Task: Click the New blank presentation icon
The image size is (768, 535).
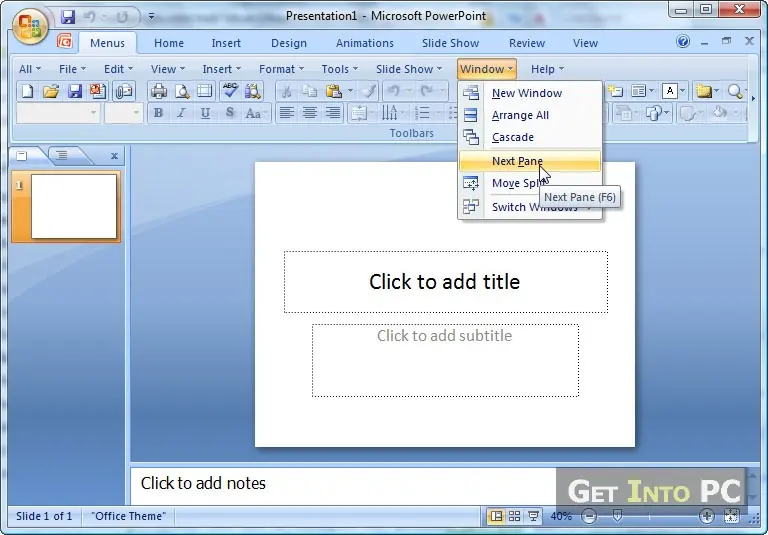Action: point(27,91)
